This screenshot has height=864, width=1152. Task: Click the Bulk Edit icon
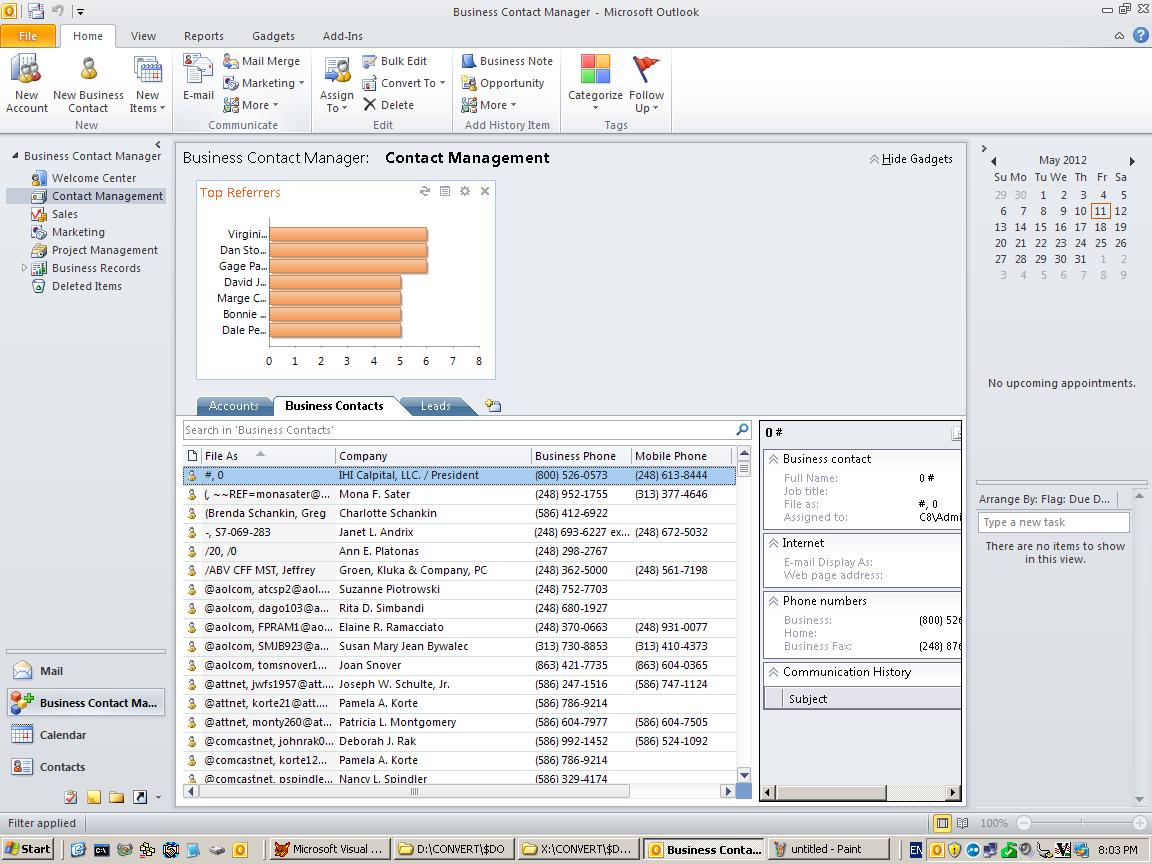tap(394, 61)
